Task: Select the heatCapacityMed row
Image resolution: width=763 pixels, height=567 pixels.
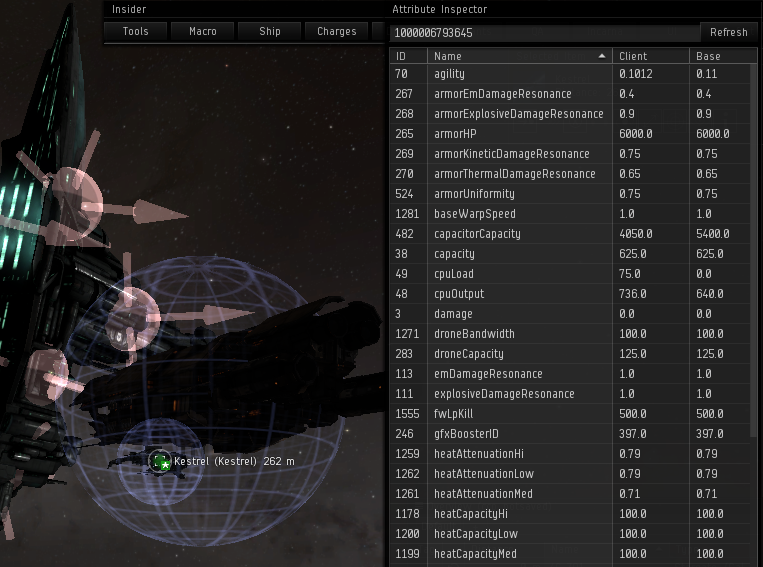Action: click(x=570, y=553)
